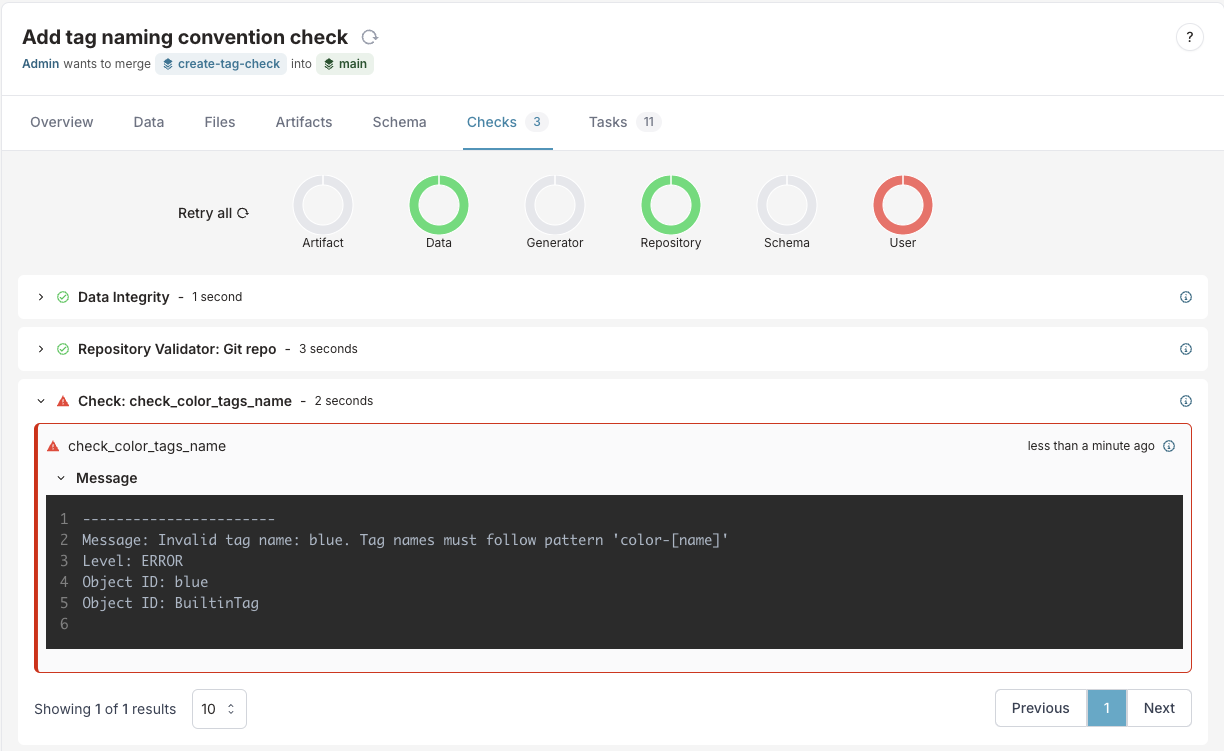This screenshot has height=751, width=1224.
Task: Select the Artifact checks status ring
Action: point(322,205)
